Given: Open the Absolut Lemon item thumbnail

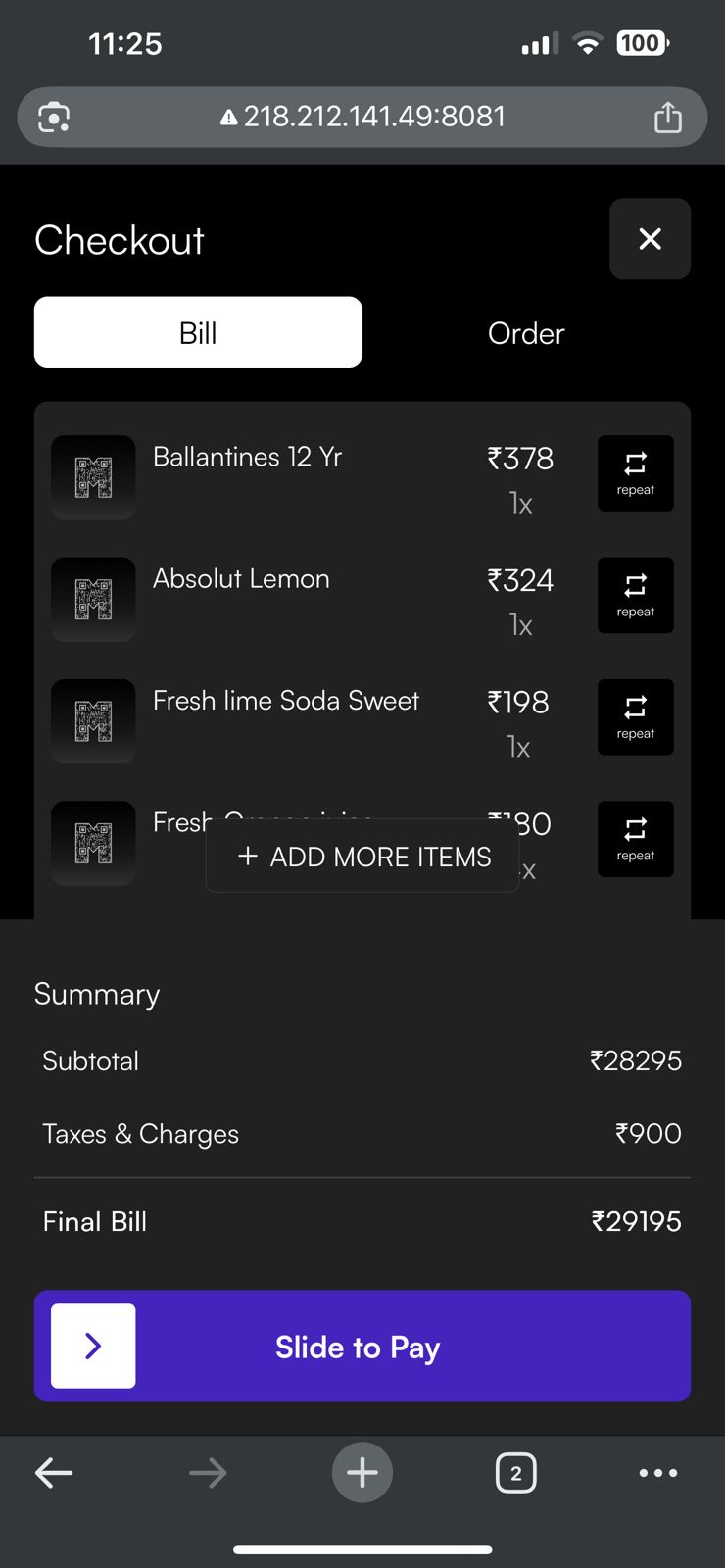Looking at the screenshot, I should [x=93, y=600].
